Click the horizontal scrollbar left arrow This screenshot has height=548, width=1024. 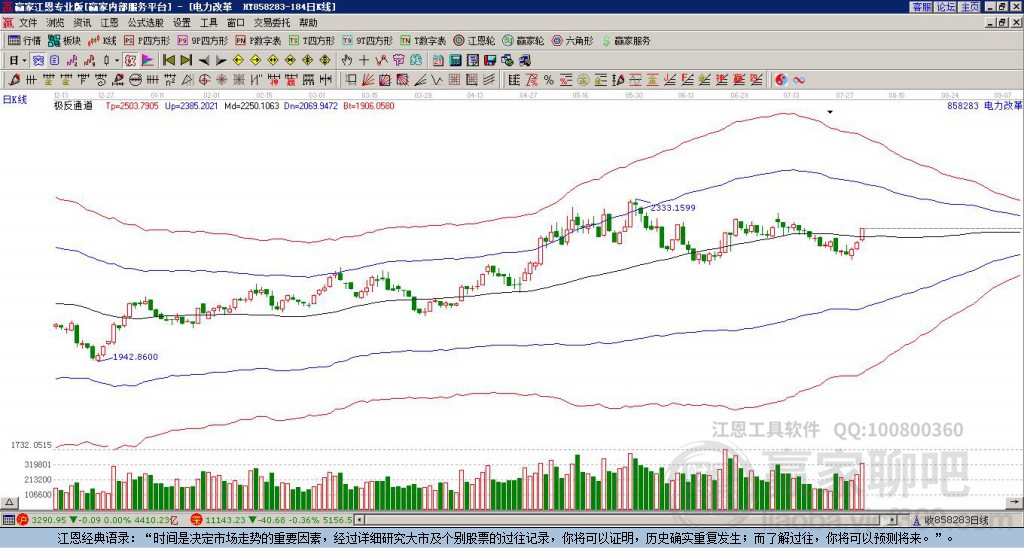(x=359, y=520)
